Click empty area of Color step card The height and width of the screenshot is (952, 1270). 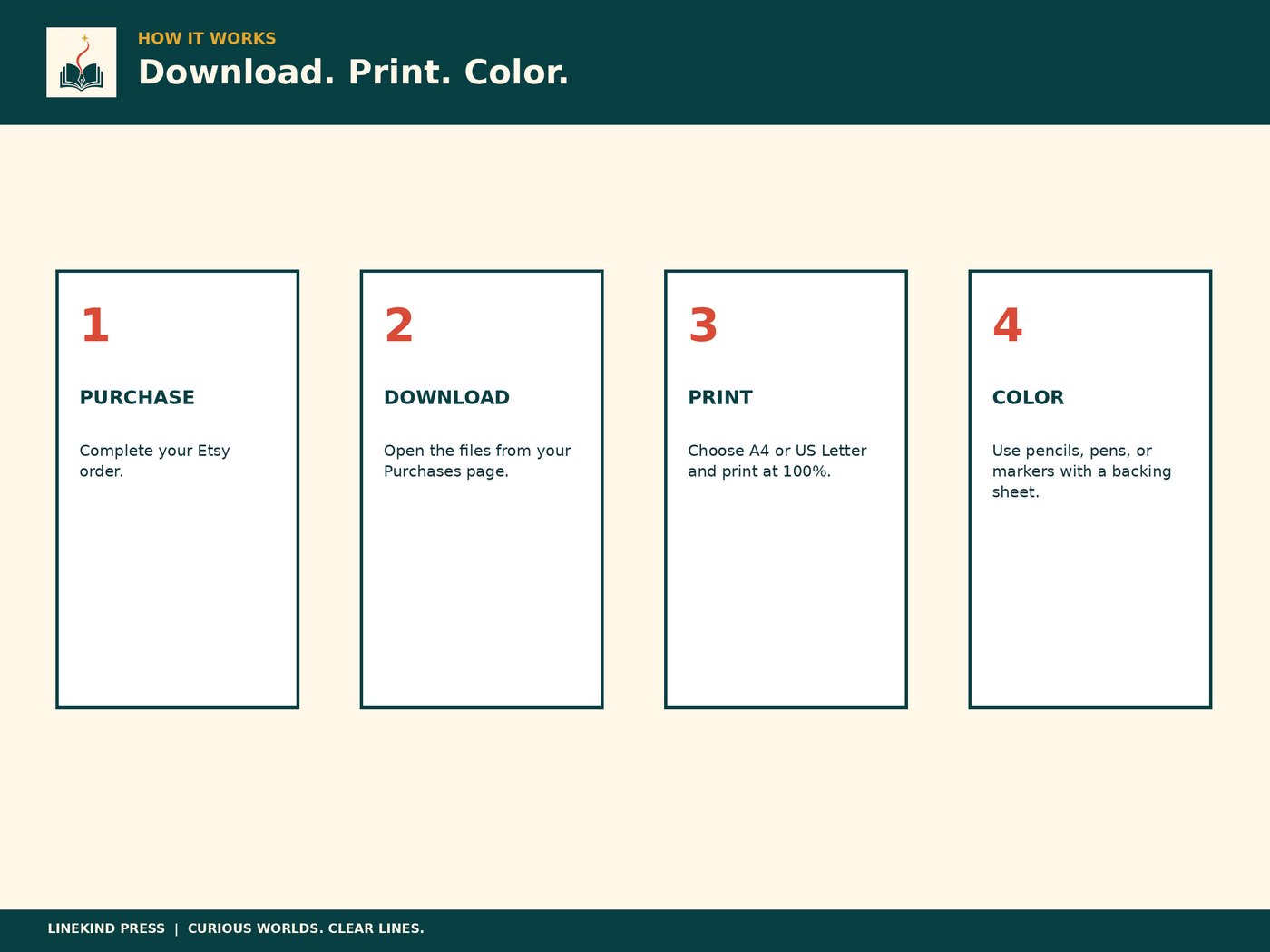tap(1089, 607)
